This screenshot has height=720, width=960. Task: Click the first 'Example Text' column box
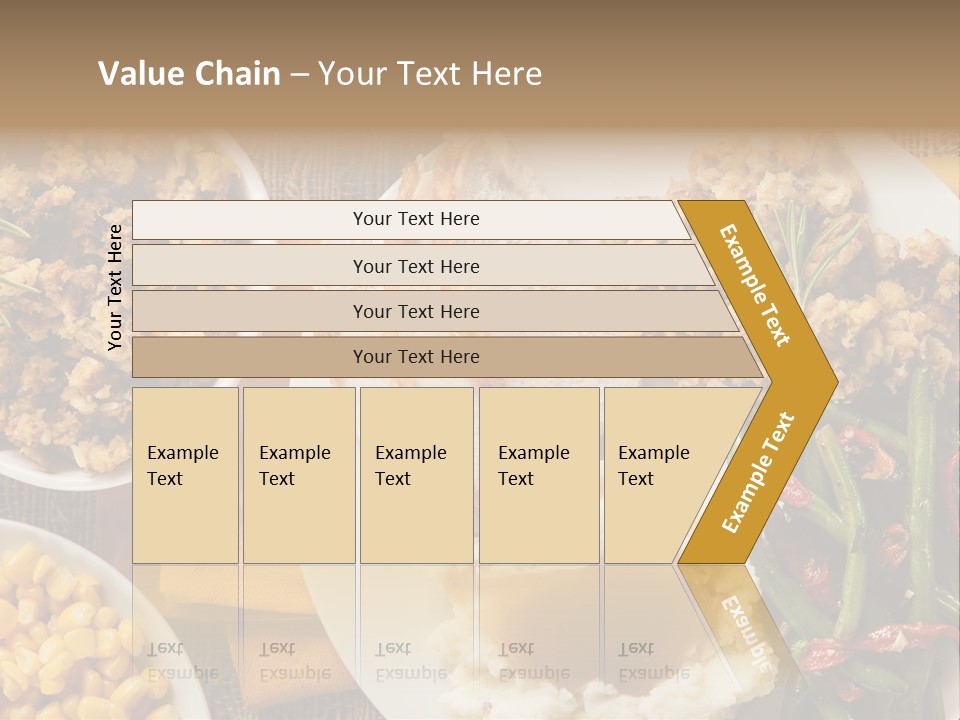(x=186, y=475)
